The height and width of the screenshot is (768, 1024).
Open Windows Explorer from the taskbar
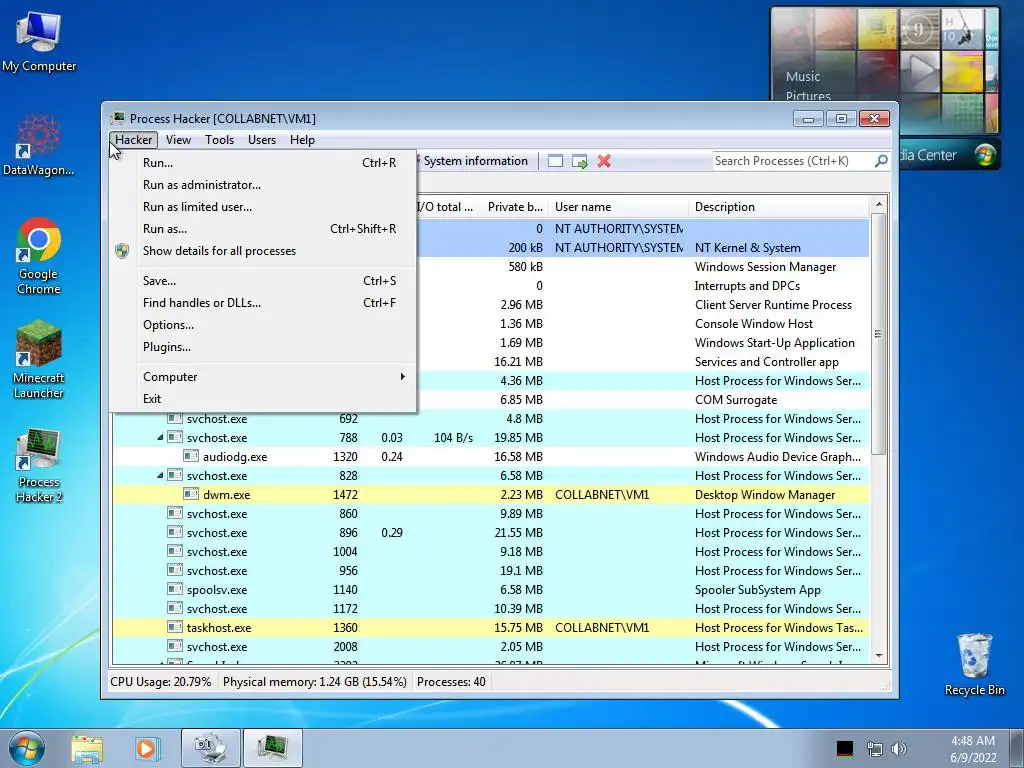tap(87, 748)
